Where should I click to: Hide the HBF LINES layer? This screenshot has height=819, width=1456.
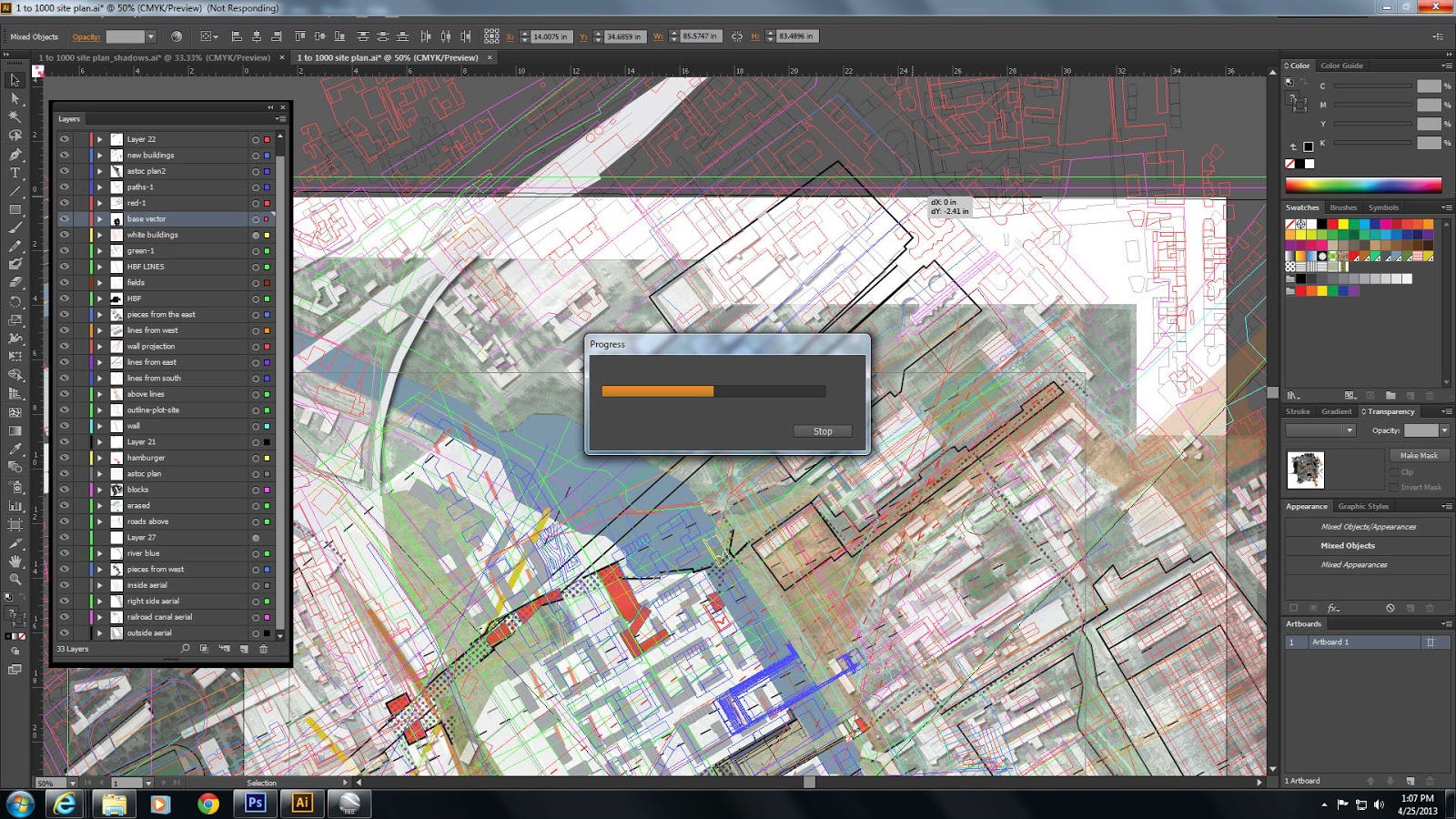65,267
